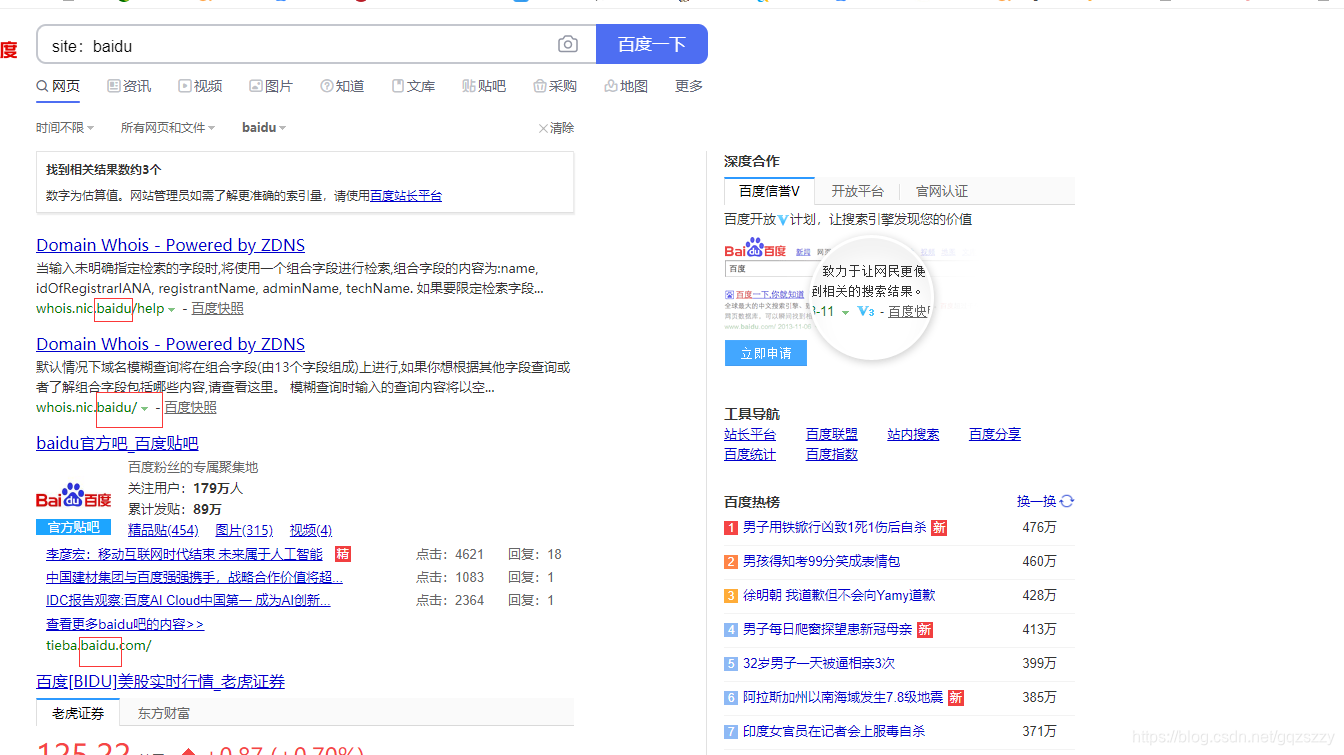This screenshot has width=1344, height=755.
Task: Open 视频(4) link
Action: (311, 530)
